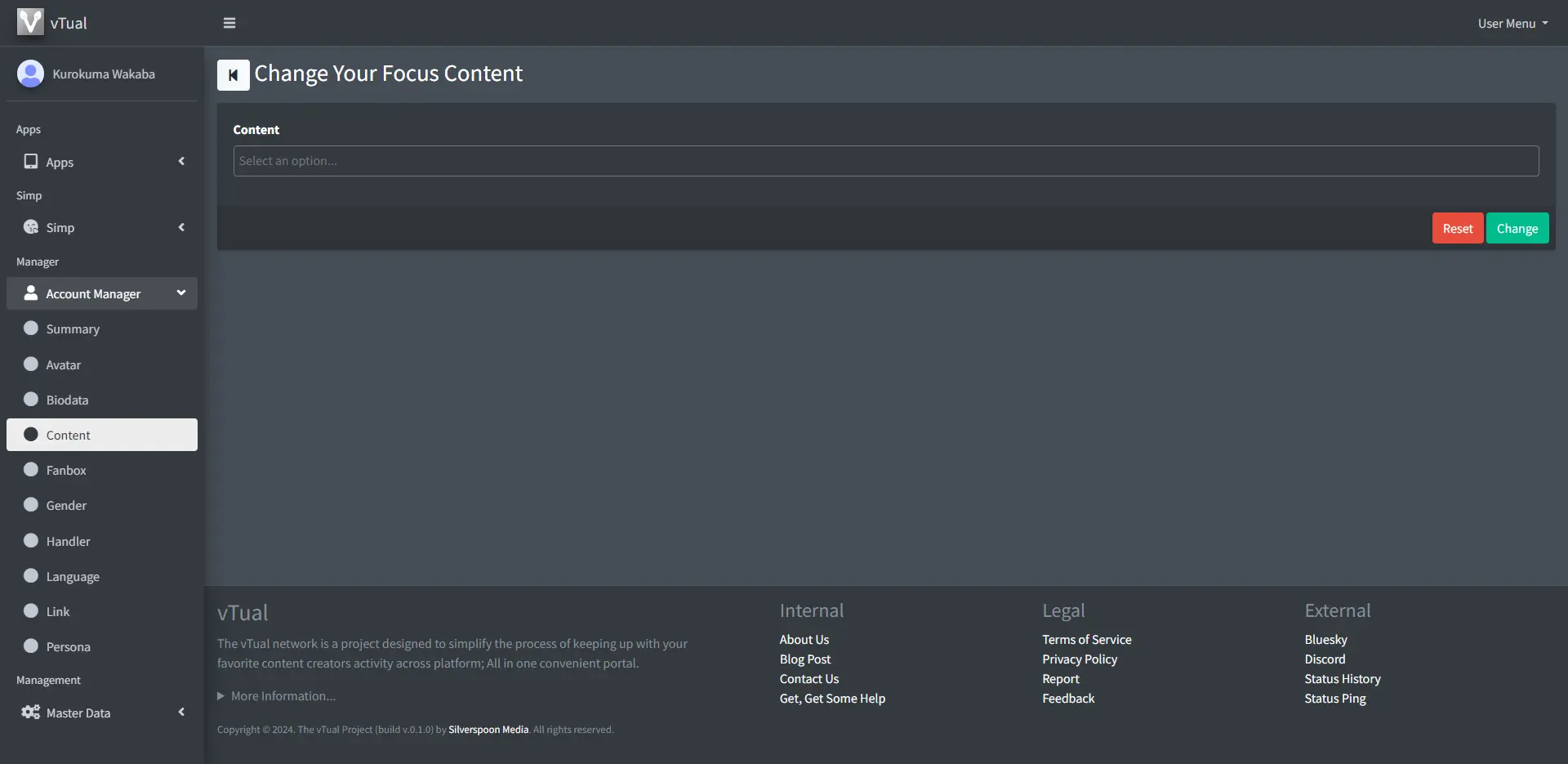Screen dimensions: 1568x764
Task: Select the Summary circle bullet
Action: 31,328
